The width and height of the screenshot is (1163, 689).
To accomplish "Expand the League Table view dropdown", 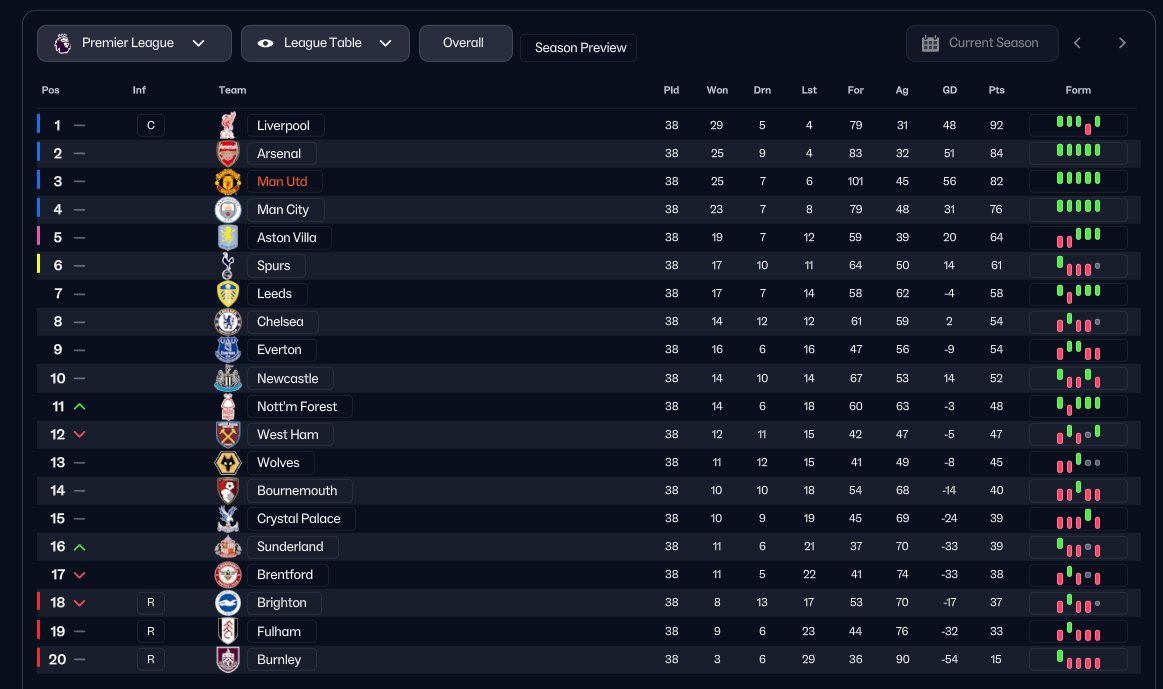I will click(325, 43).
